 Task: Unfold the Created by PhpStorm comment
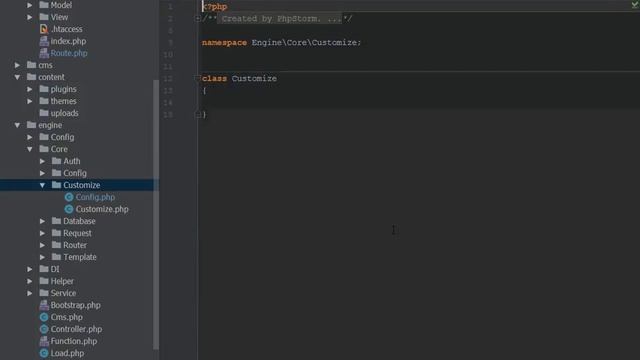tap(198, 19)
